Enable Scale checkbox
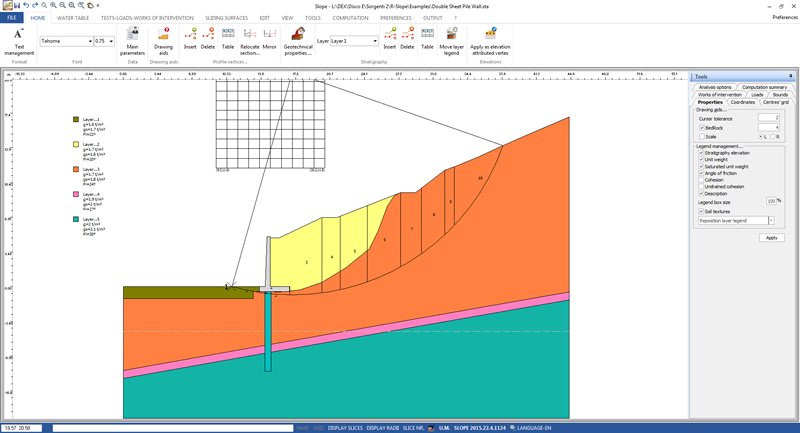 point(702,137)
